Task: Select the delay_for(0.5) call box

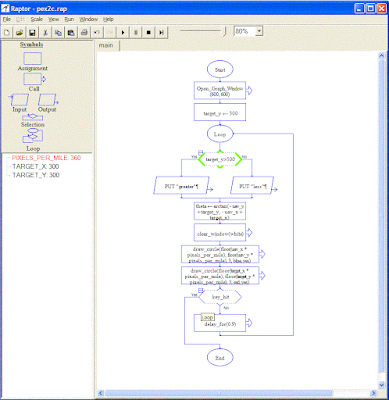Action: [x=220, y=323]
